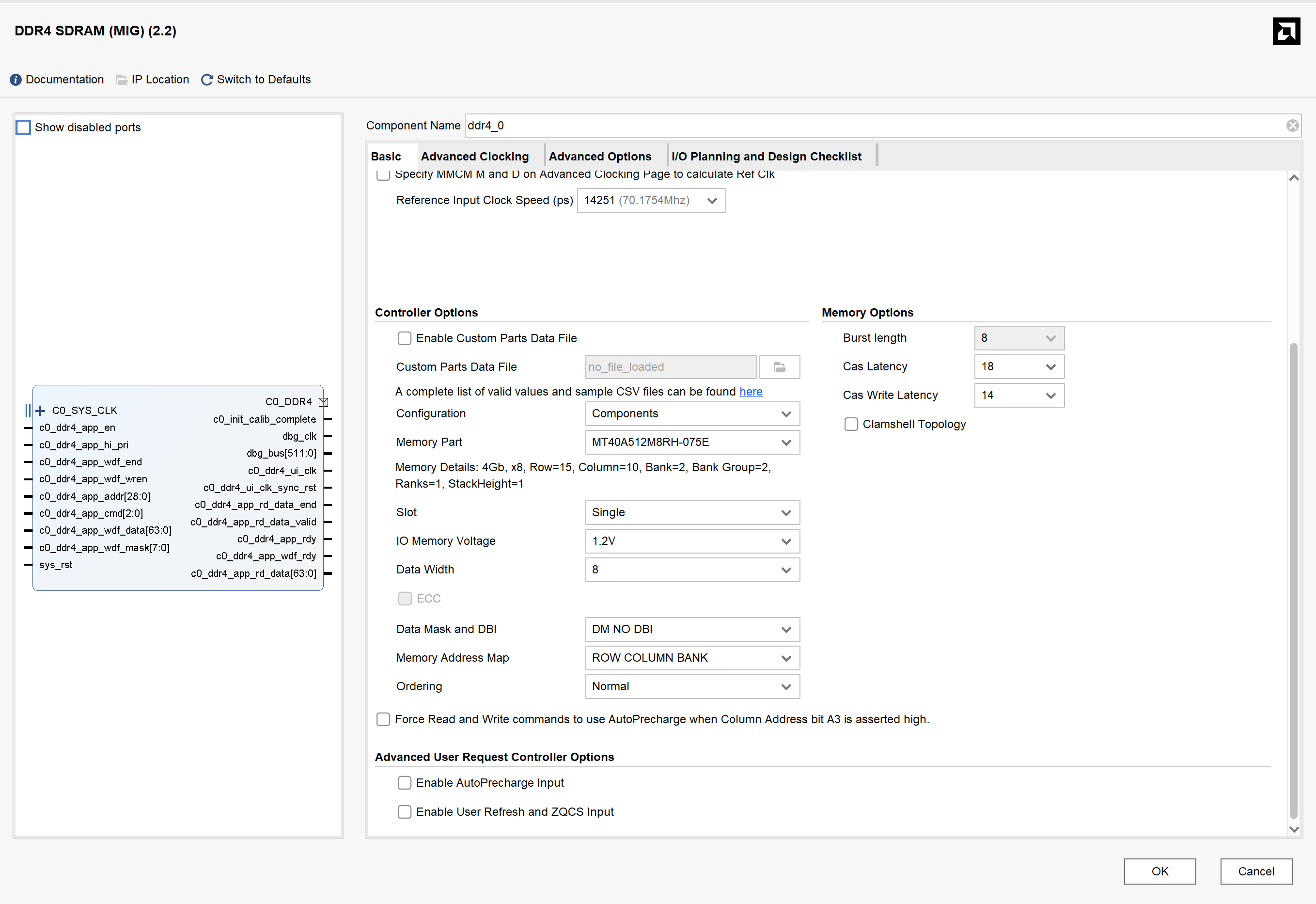Screen dimensions: 1316x904
Task: Switch to the Basic tab
Action: pos(386,157)
